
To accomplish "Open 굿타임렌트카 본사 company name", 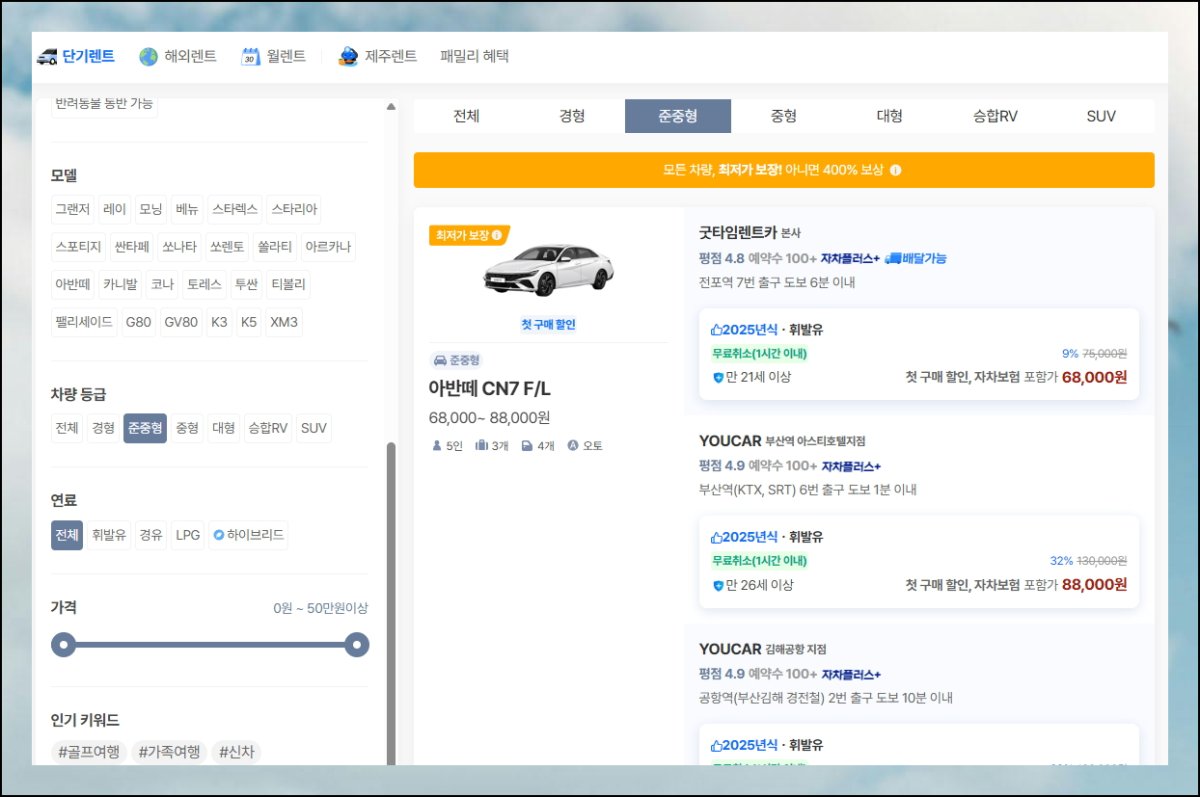I will click(x=750, y=232).
